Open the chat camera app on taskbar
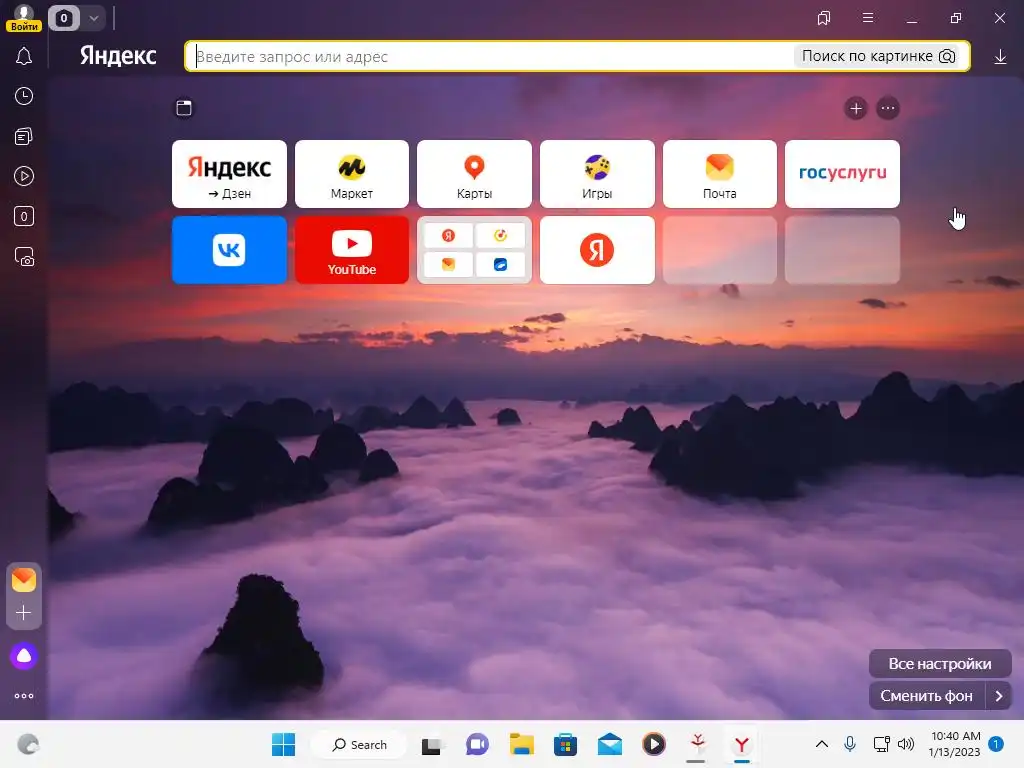 (477, 744)
